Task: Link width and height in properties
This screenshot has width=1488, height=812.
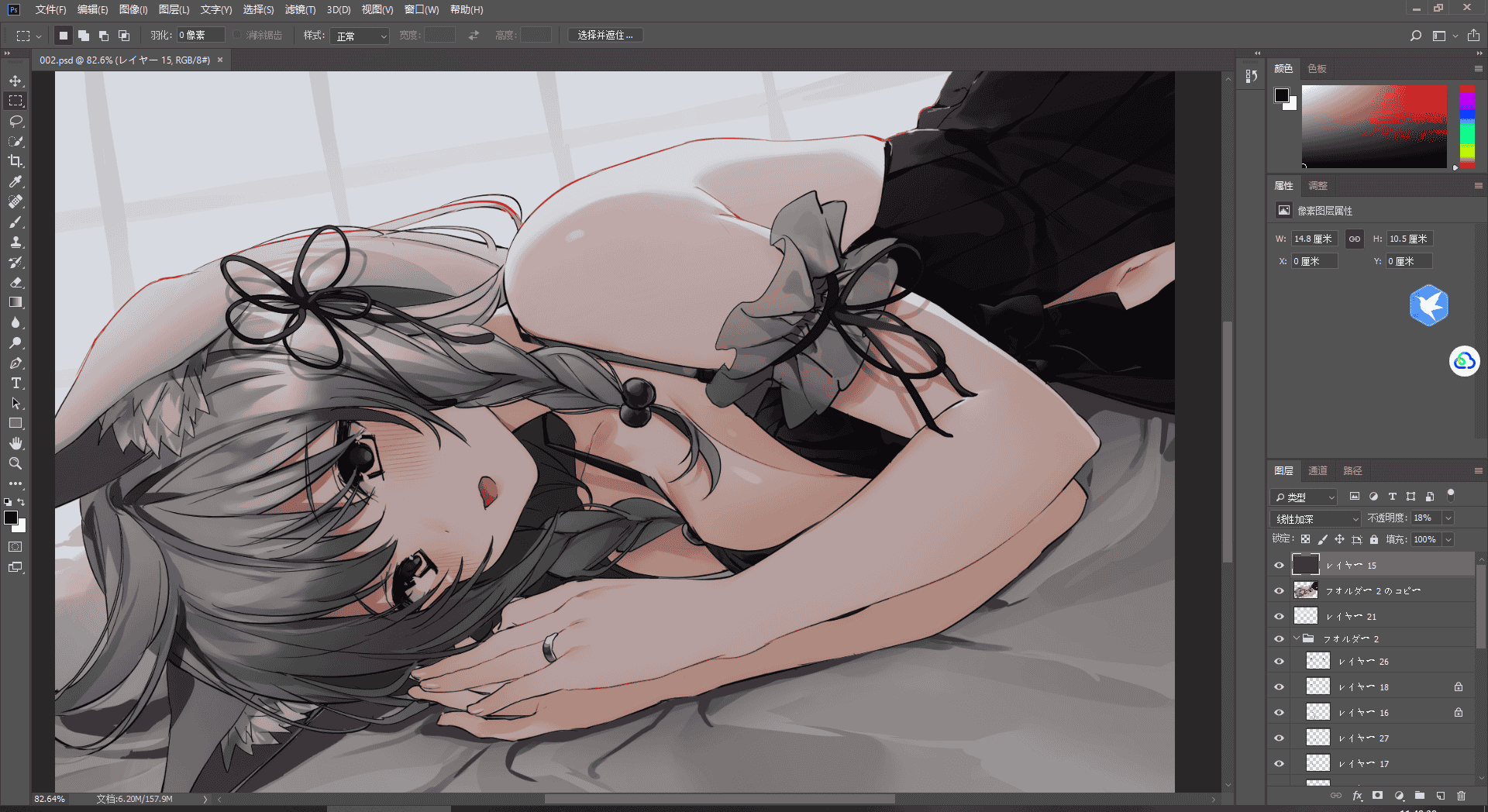Action: 1354,239
